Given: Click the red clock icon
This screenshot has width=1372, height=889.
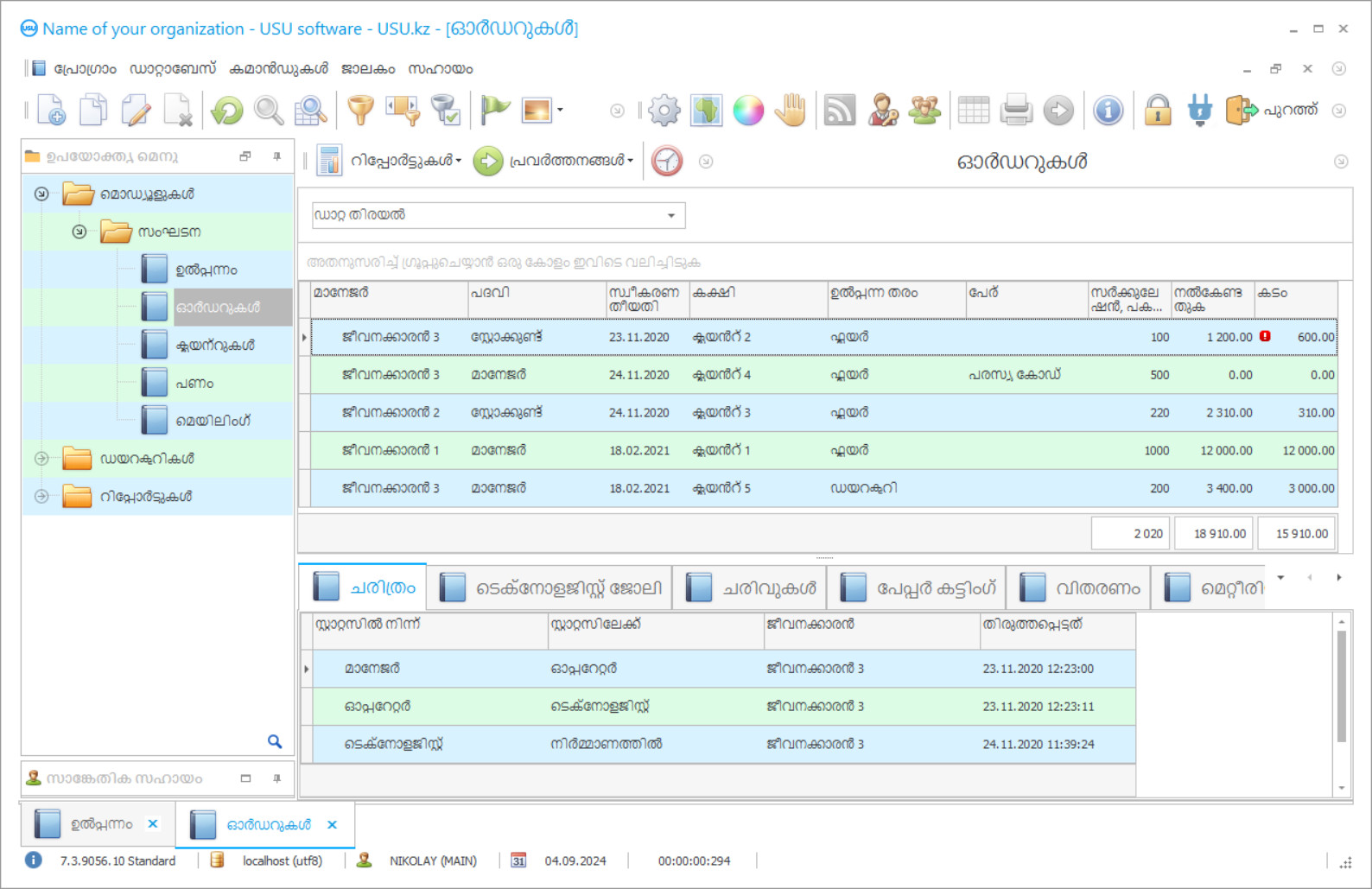Looking at the screenshot, I should click(x=667, y=161).
